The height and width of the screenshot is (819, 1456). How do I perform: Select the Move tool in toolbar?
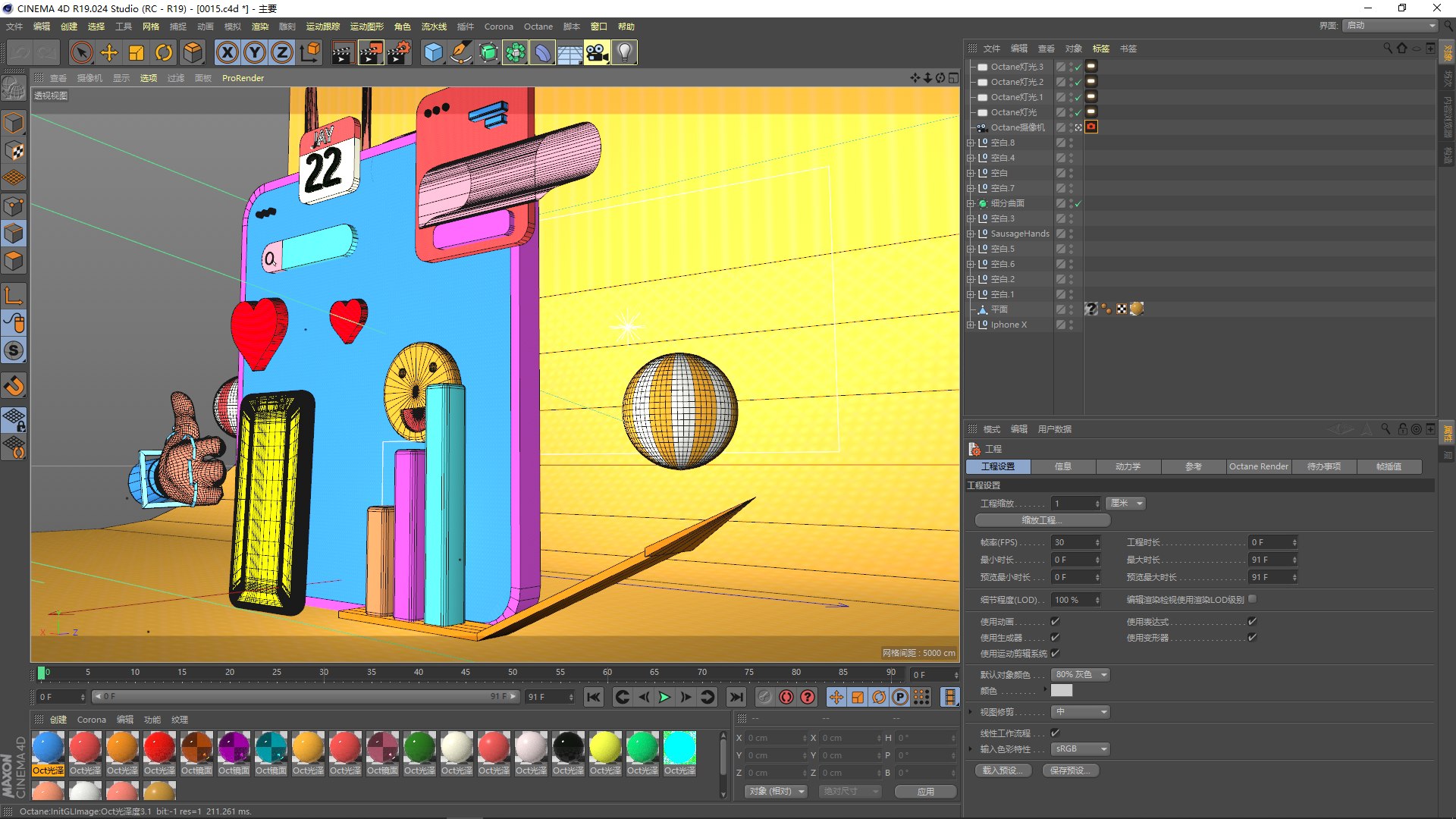(x=109, y=52)
